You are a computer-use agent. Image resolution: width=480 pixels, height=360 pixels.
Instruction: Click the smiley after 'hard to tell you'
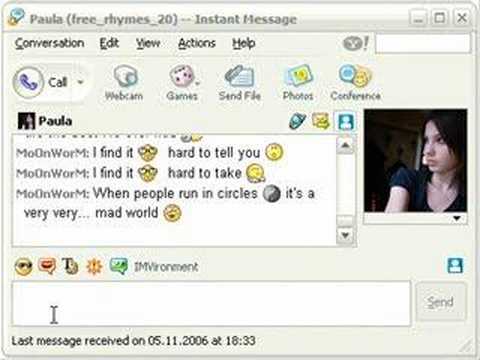[x=274, y=152]
